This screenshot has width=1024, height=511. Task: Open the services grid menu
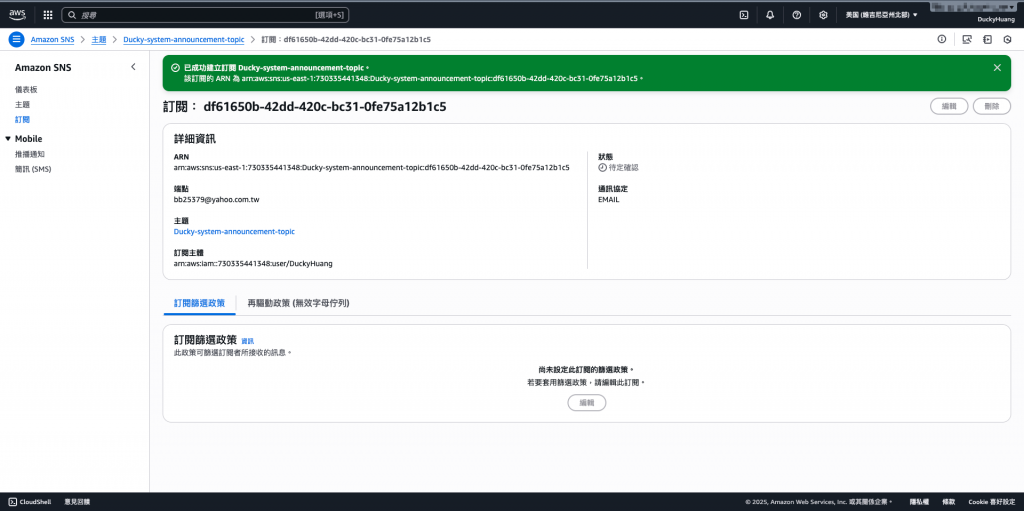point(48,14)
